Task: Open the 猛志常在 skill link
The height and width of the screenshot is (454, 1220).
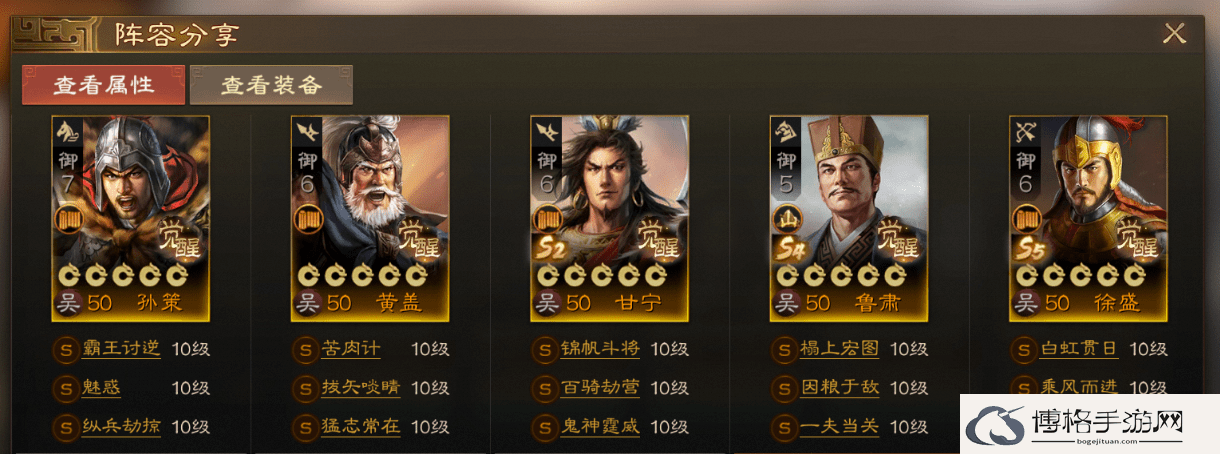Action: coord(361,427)
